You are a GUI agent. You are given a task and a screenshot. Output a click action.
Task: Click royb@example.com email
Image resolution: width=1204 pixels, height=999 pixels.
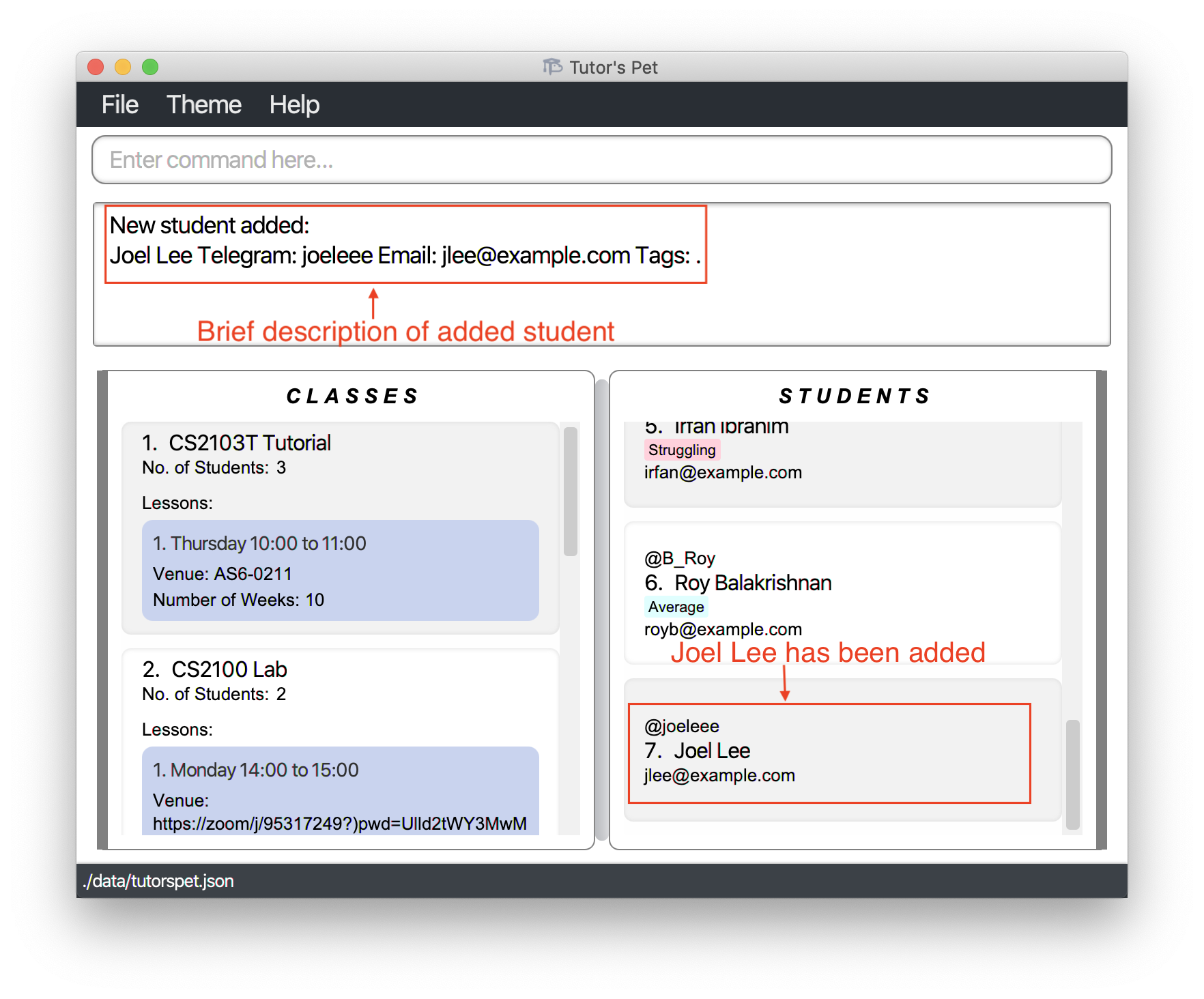point(723,629)
